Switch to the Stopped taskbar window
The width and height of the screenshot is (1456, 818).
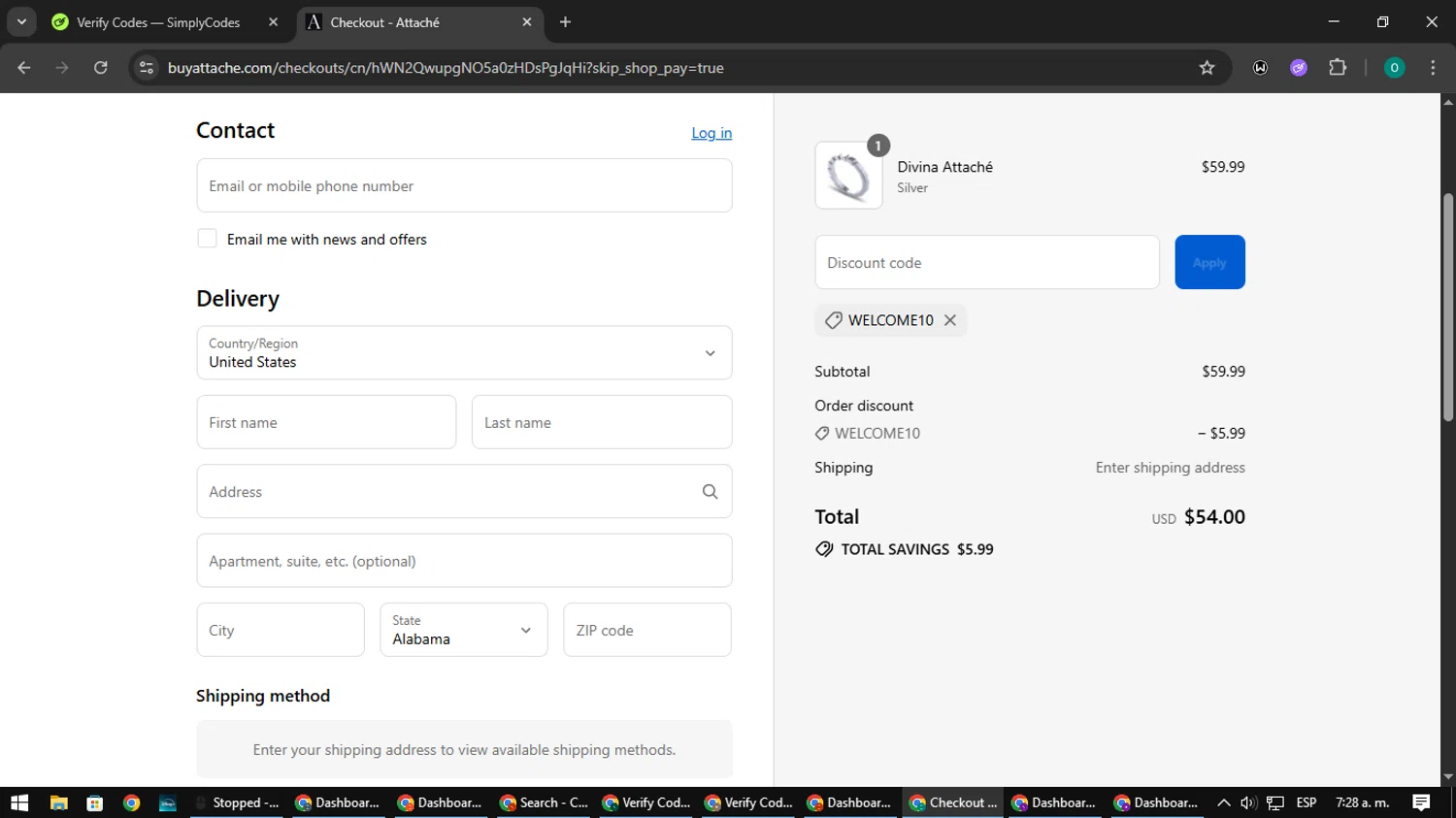[238, 802]
